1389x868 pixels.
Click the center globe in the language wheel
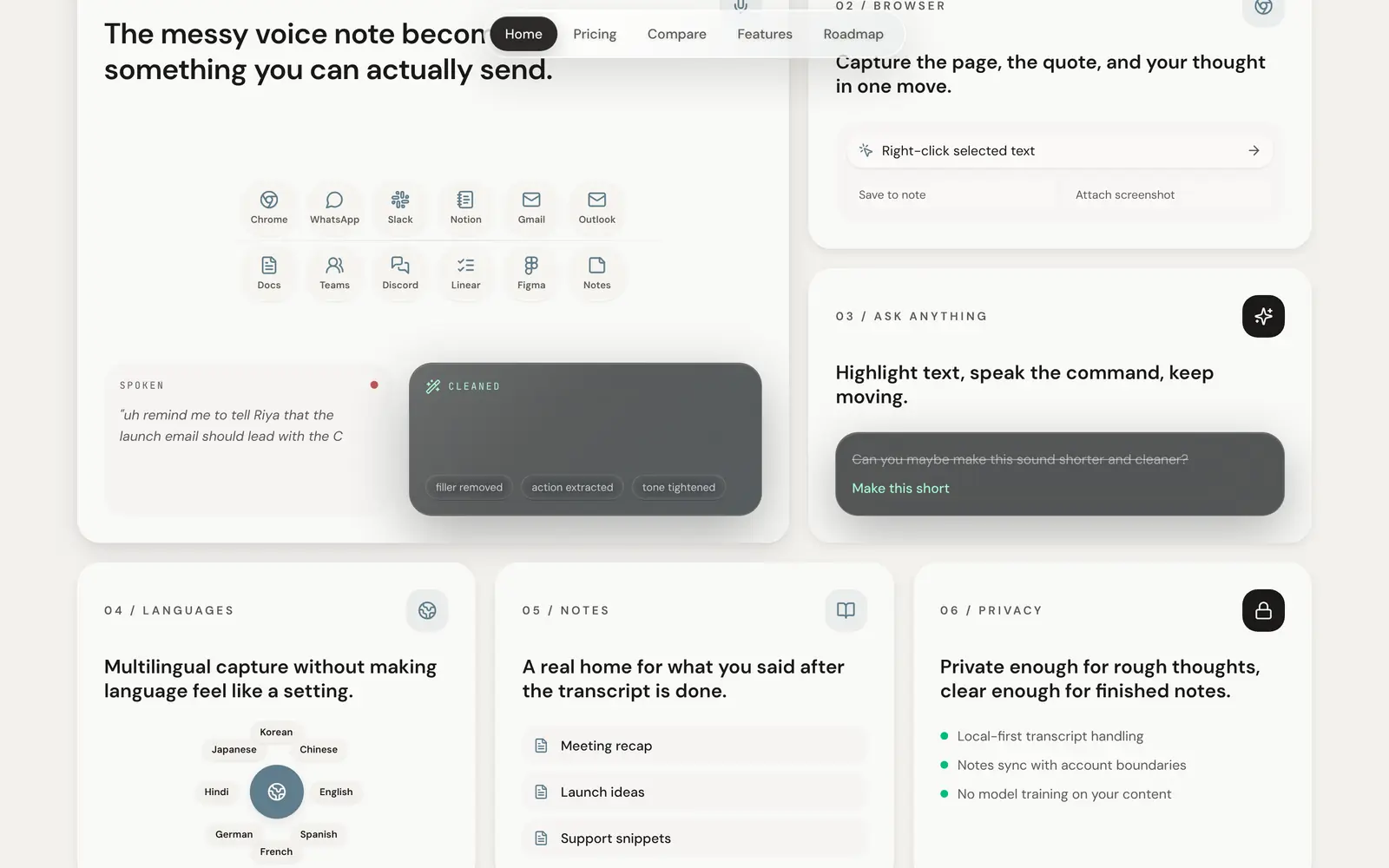[277, 792]
